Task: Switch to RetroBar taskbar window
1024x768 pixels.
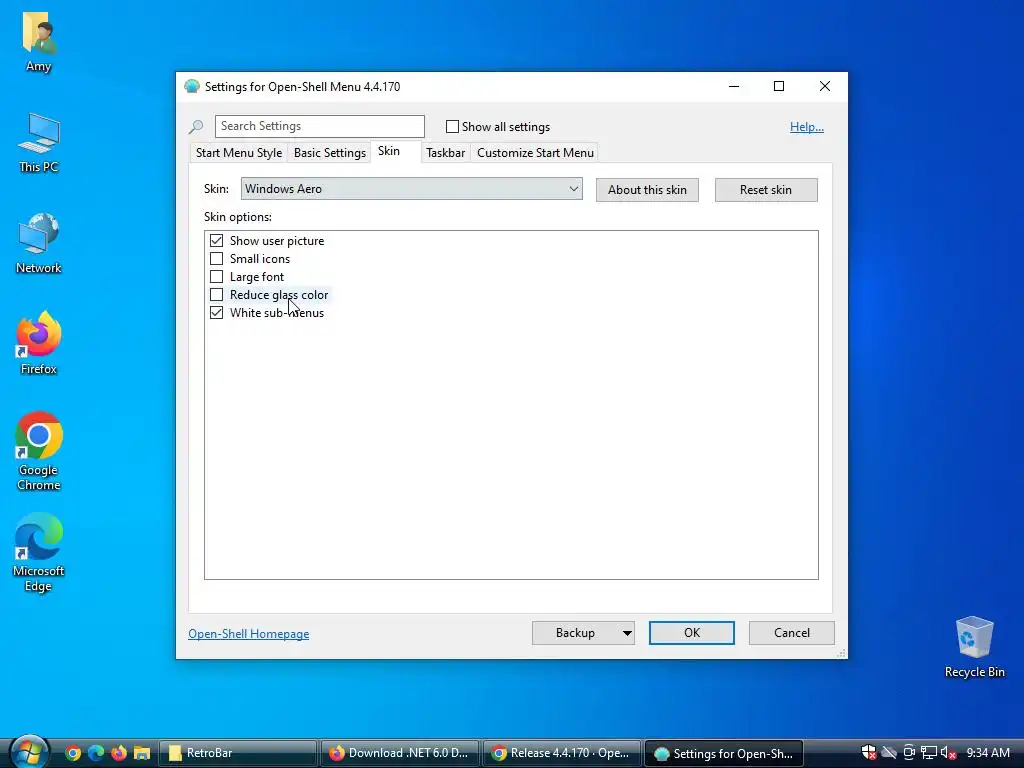Action: pos(238,753)
